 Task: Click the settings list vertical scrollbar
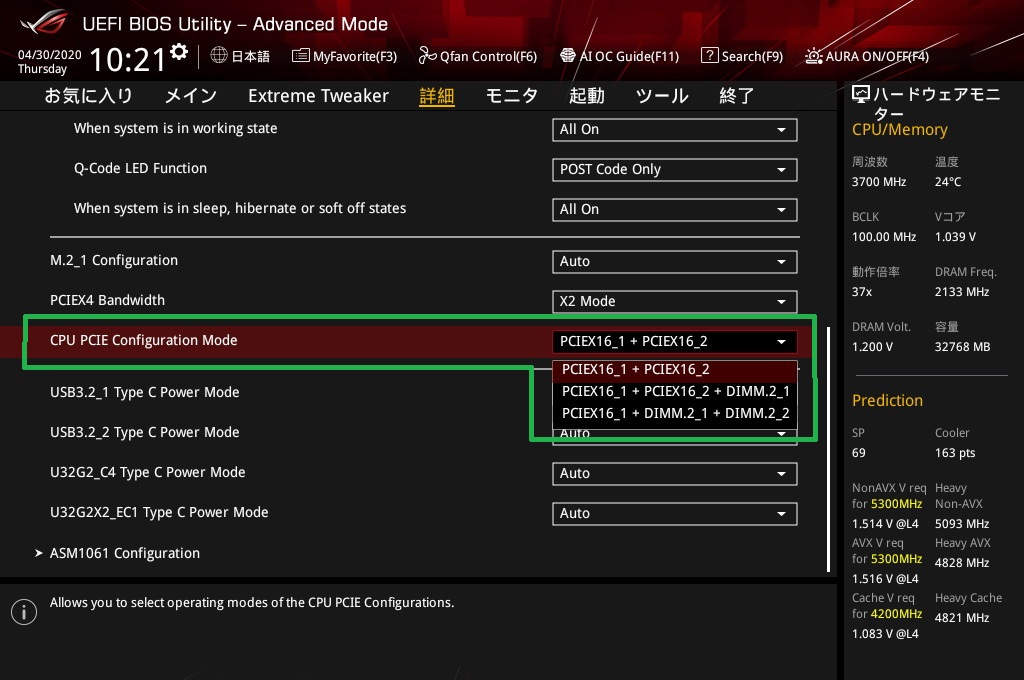(828, 449)
